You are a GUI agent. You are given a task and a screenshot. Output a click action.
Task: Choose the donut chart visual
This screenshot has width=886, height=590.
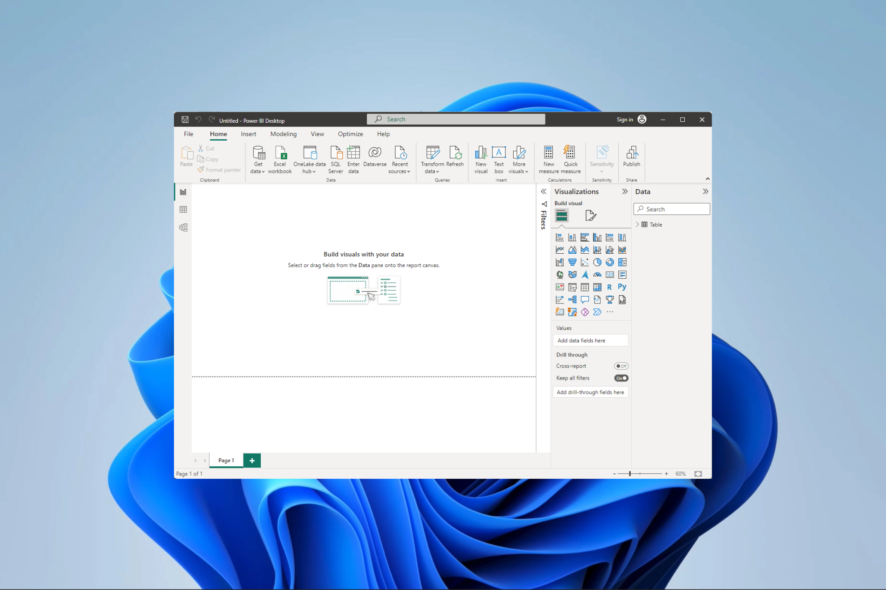point(609,262)
